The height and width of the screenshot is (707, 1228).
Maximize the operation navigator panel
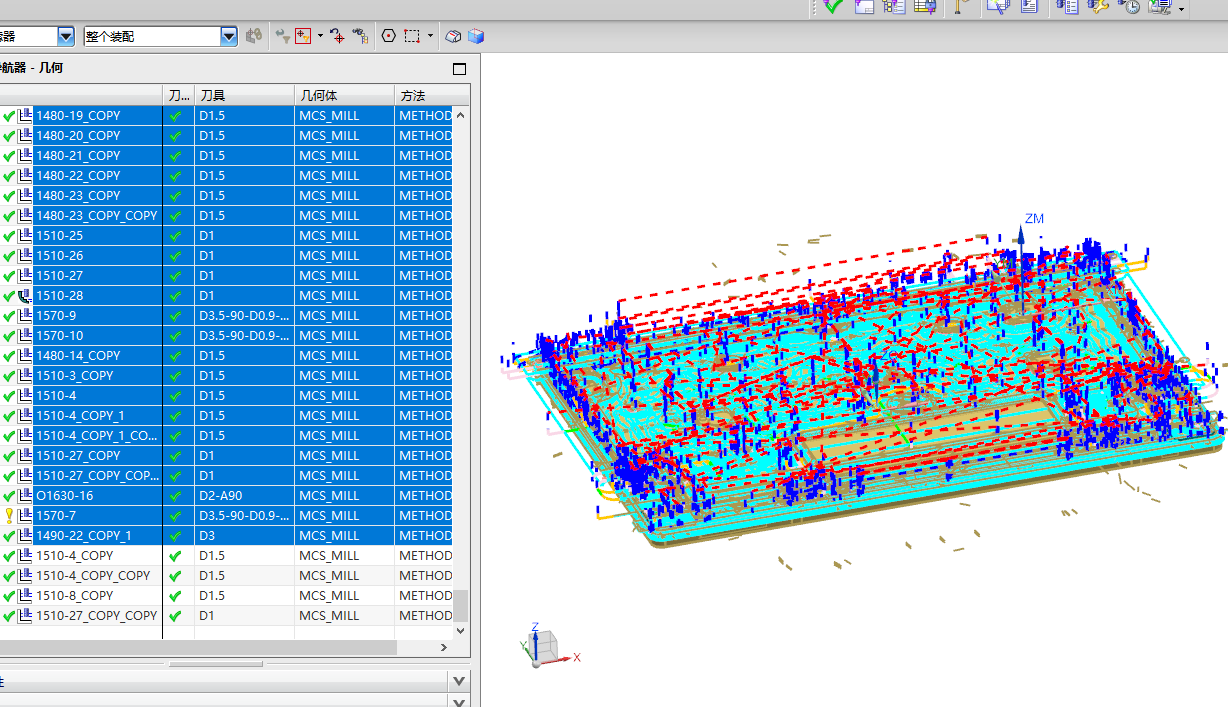[x=459, y=69]
